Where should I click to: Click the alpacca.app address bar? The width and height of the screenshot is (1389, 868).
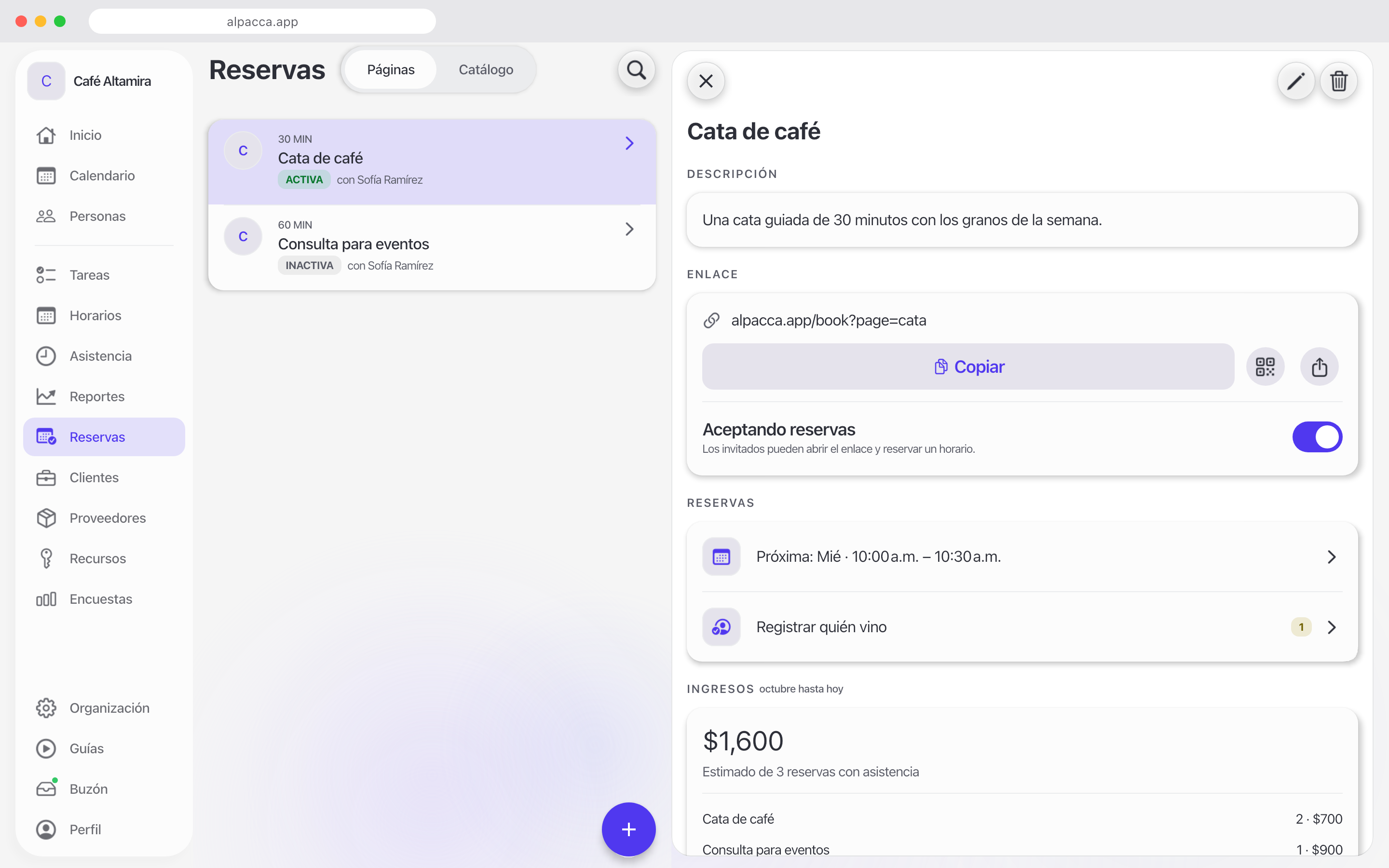pos(262,21)
